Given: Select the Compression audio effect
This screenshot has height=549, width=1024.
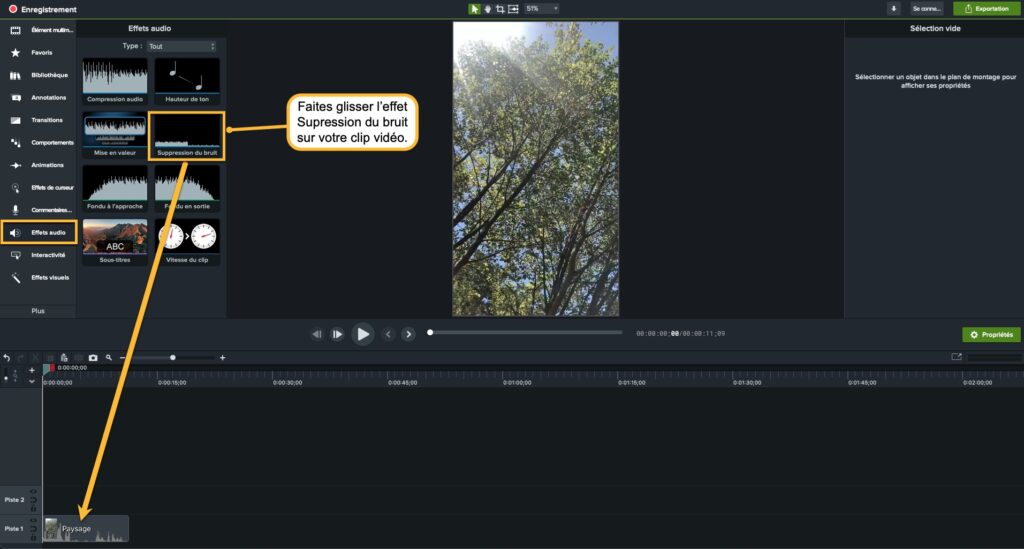Looking at the screenshot, I should pos(115,81).
